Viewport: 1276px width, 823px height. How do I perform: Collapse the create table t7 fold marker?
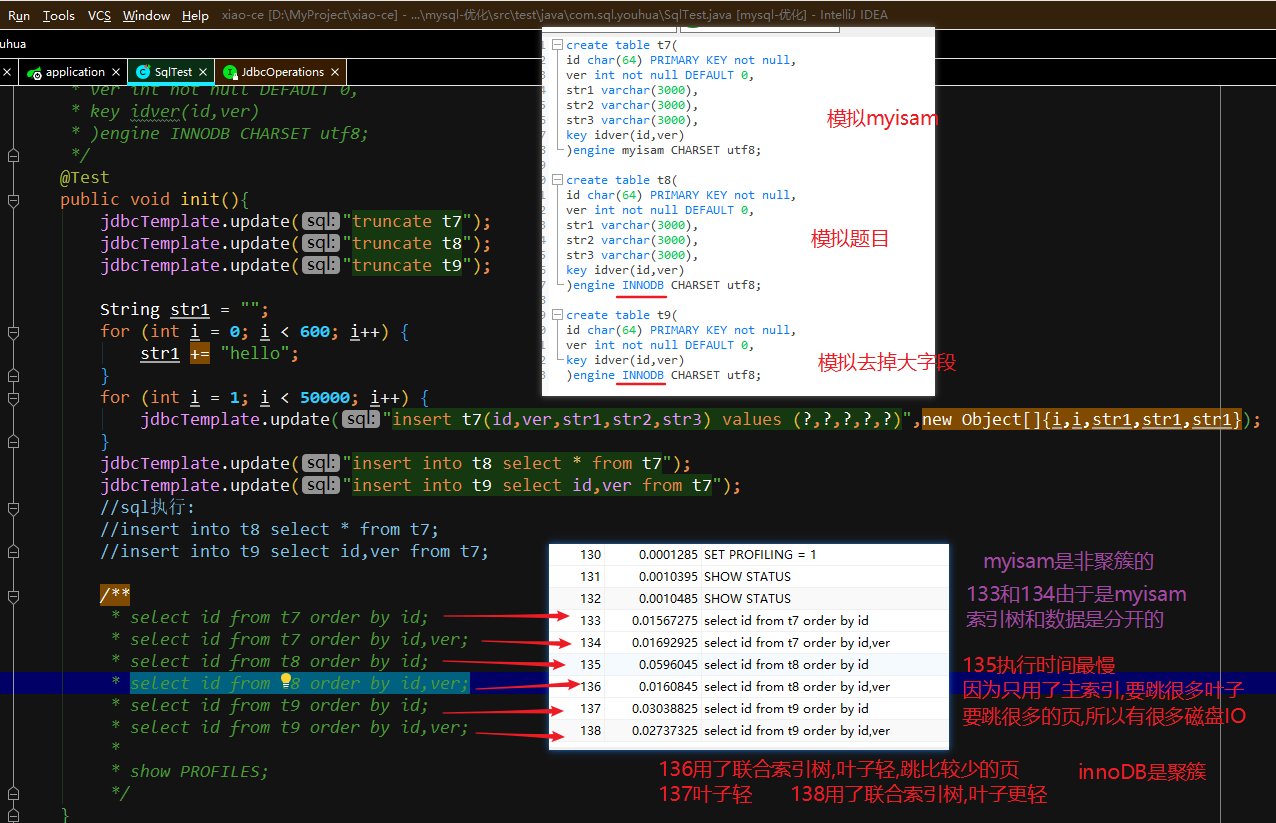[558, 45]
